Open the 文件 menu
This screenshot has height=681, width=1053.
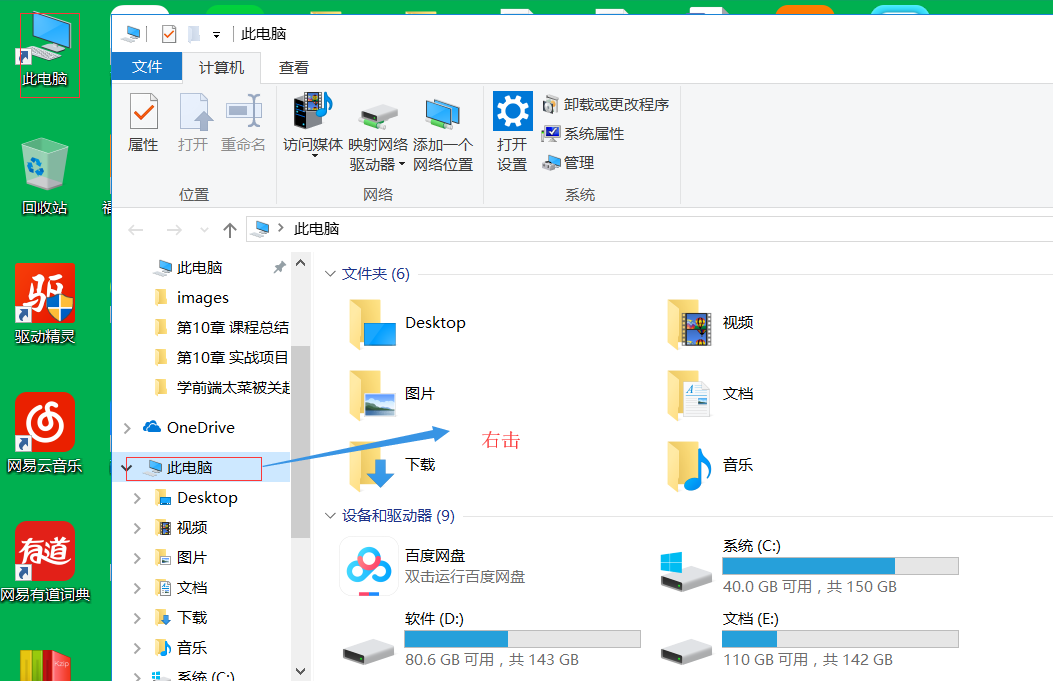click(147, 66)
